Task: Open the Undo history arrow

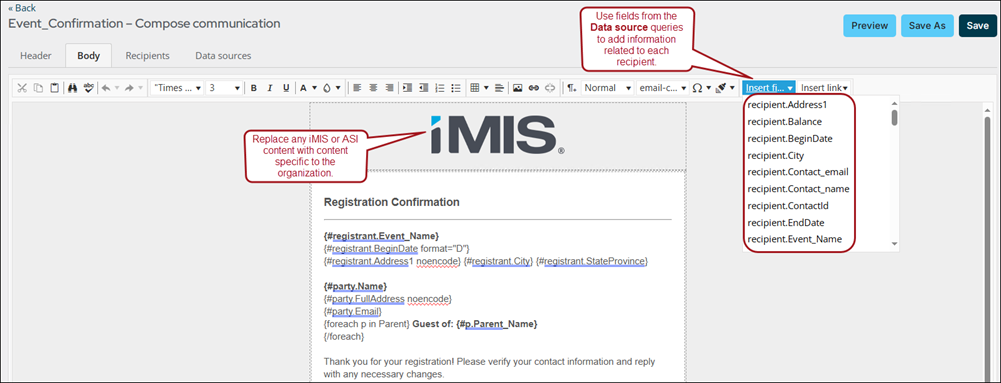Action: pos(117,88)
